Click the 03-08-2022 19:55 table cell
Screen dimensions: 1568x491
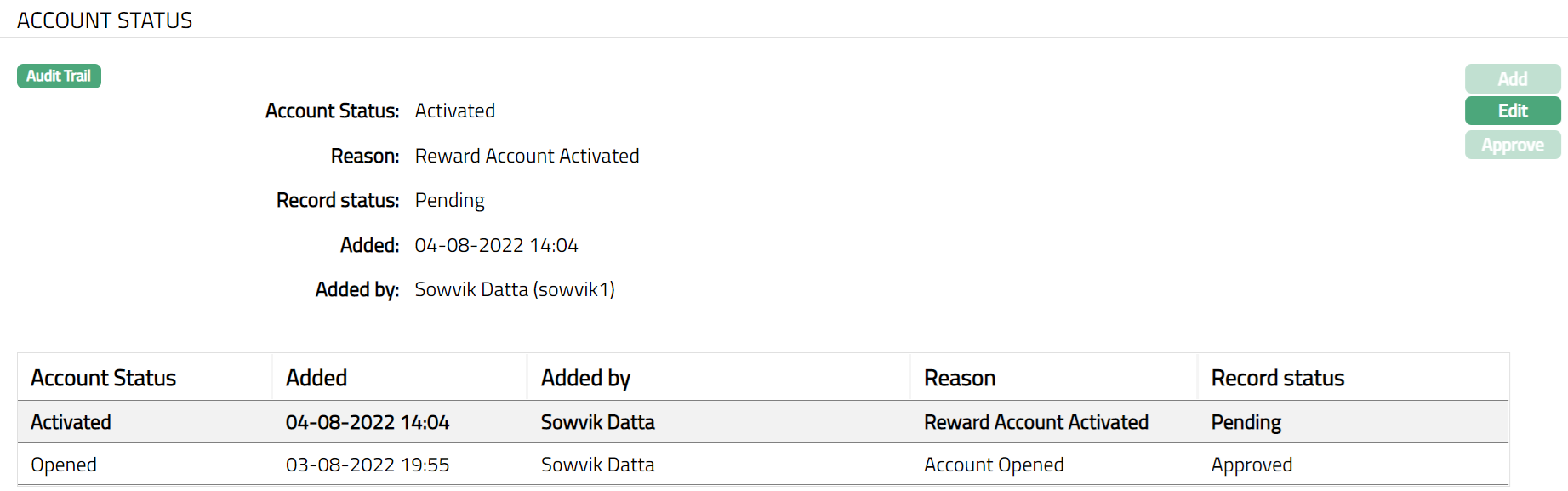click(x=368, y=465)
